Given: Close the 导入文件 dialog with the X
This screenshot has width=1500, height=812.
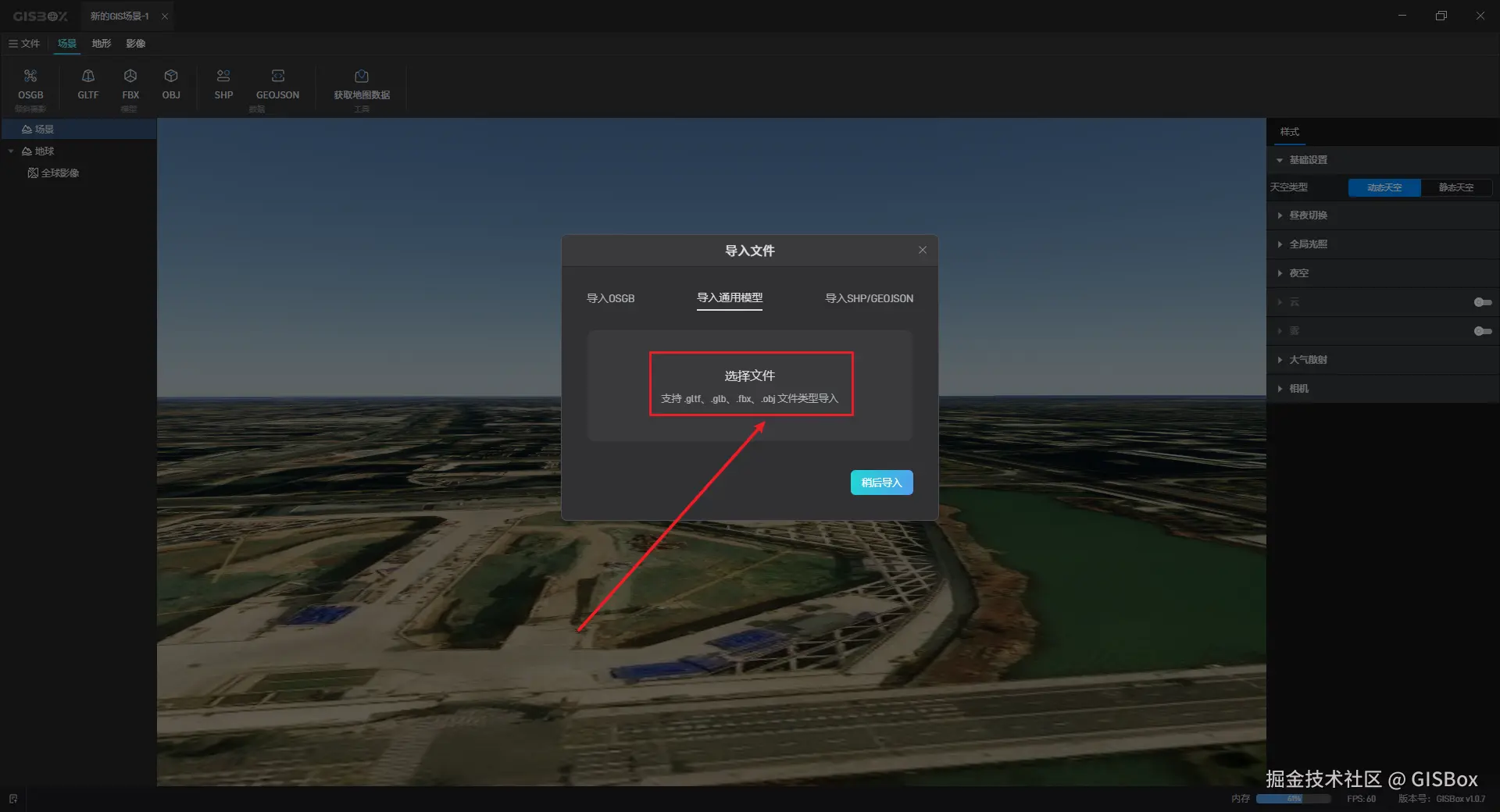Looking at the screenshot, I should pyautogui.click(x=923, y=250).
